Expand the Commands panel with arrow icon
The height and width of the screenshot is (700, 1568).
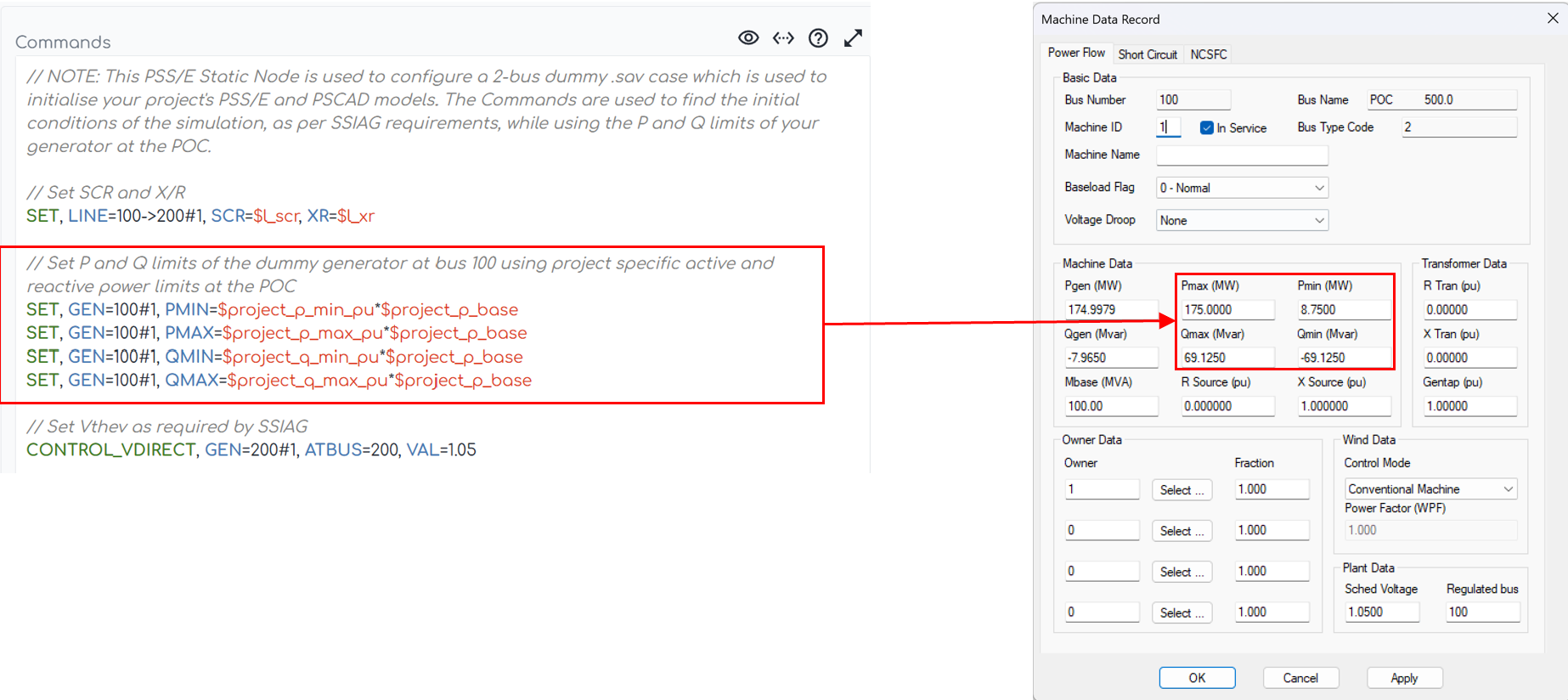853,38
